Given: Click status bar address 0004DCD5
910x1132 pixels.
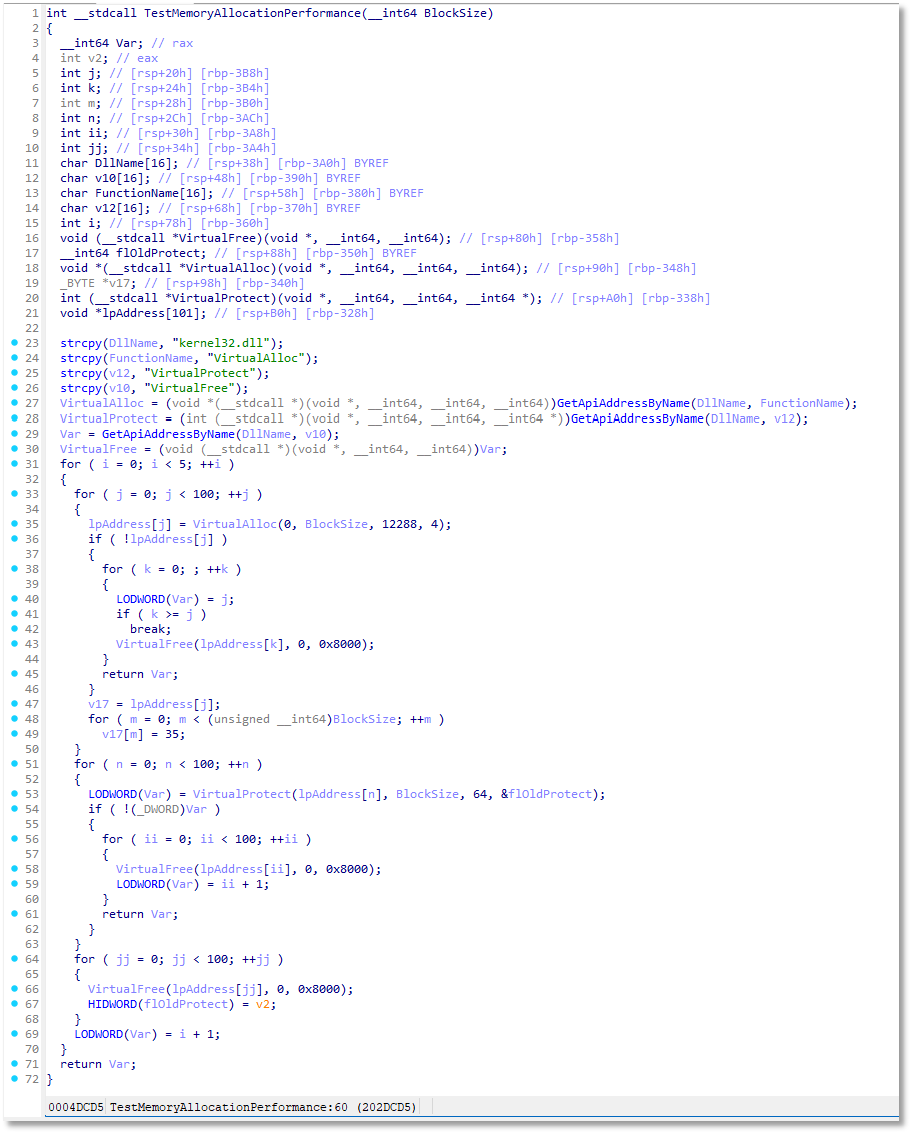Looking at the screenshot, I should click(75, 1106).
